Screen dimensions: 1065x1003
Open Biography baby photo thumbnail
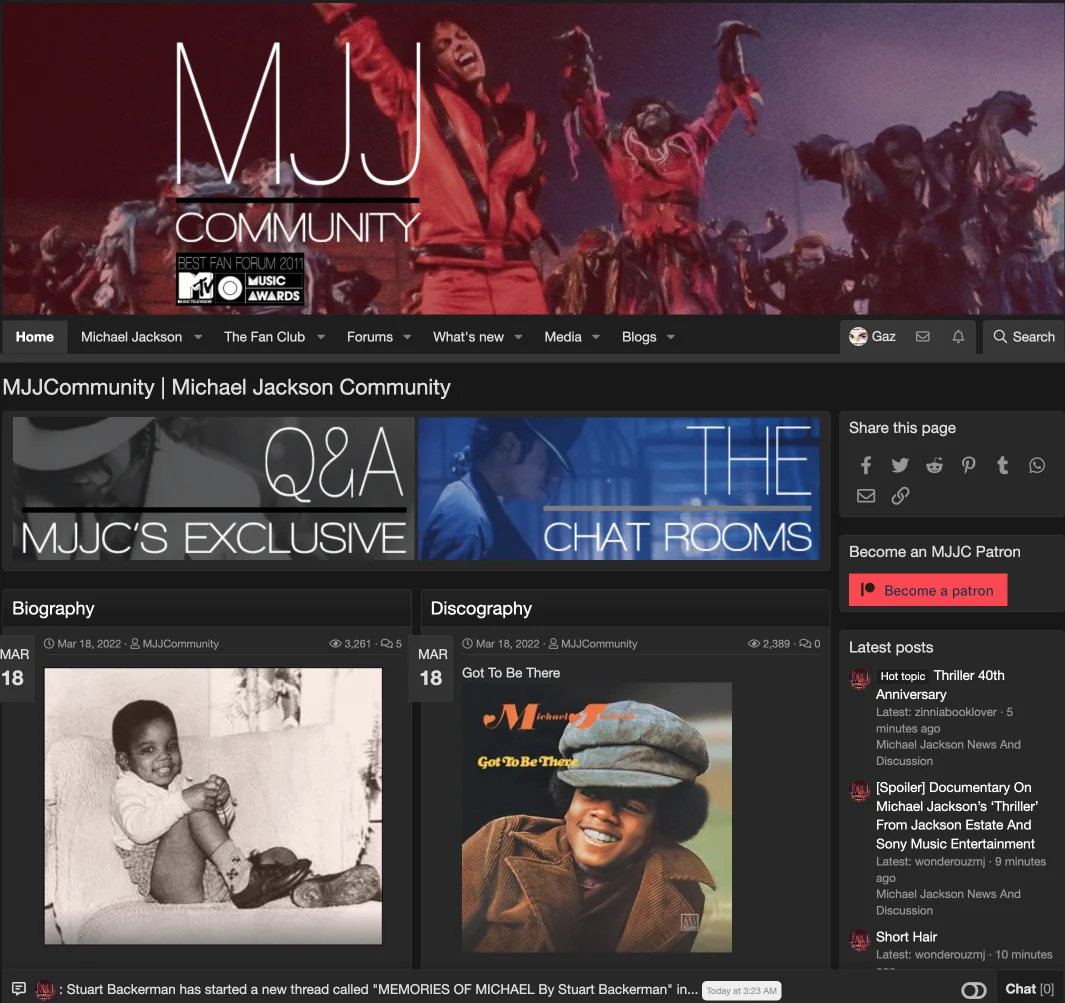click(213, 806)
